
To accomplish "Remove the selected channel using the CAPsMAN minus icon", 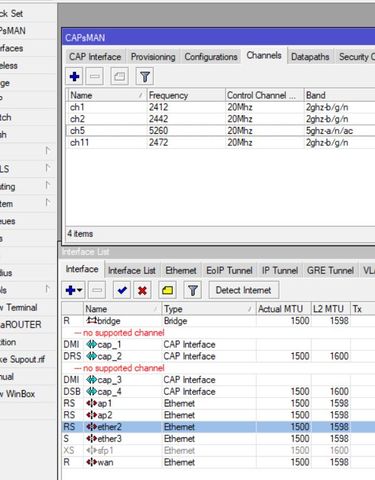I will [x=95, y=77].
